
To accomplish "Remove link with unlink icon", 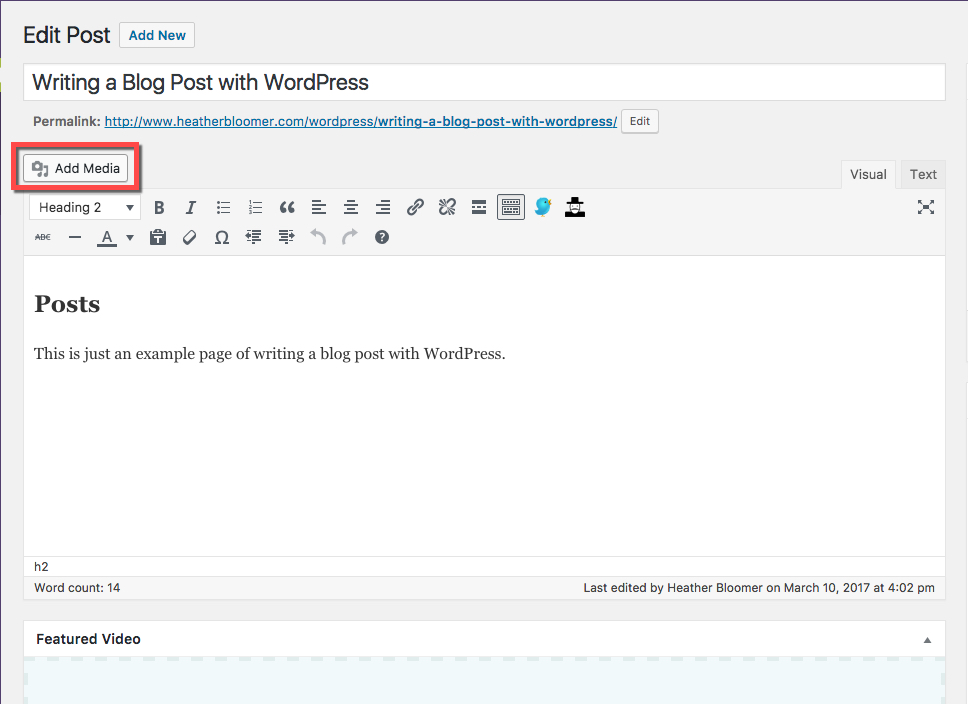I will coord(448,207).
